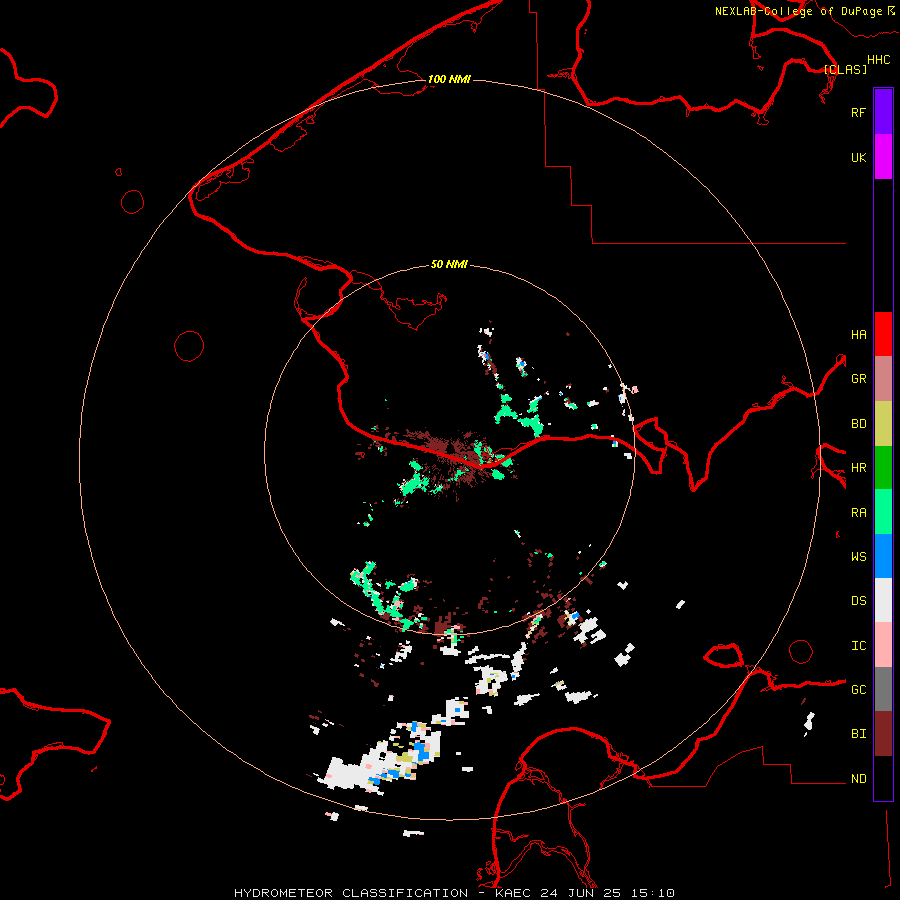Click the [CLAS] unit label
This screenshot has width=900, height=900.
click(845, 69)
